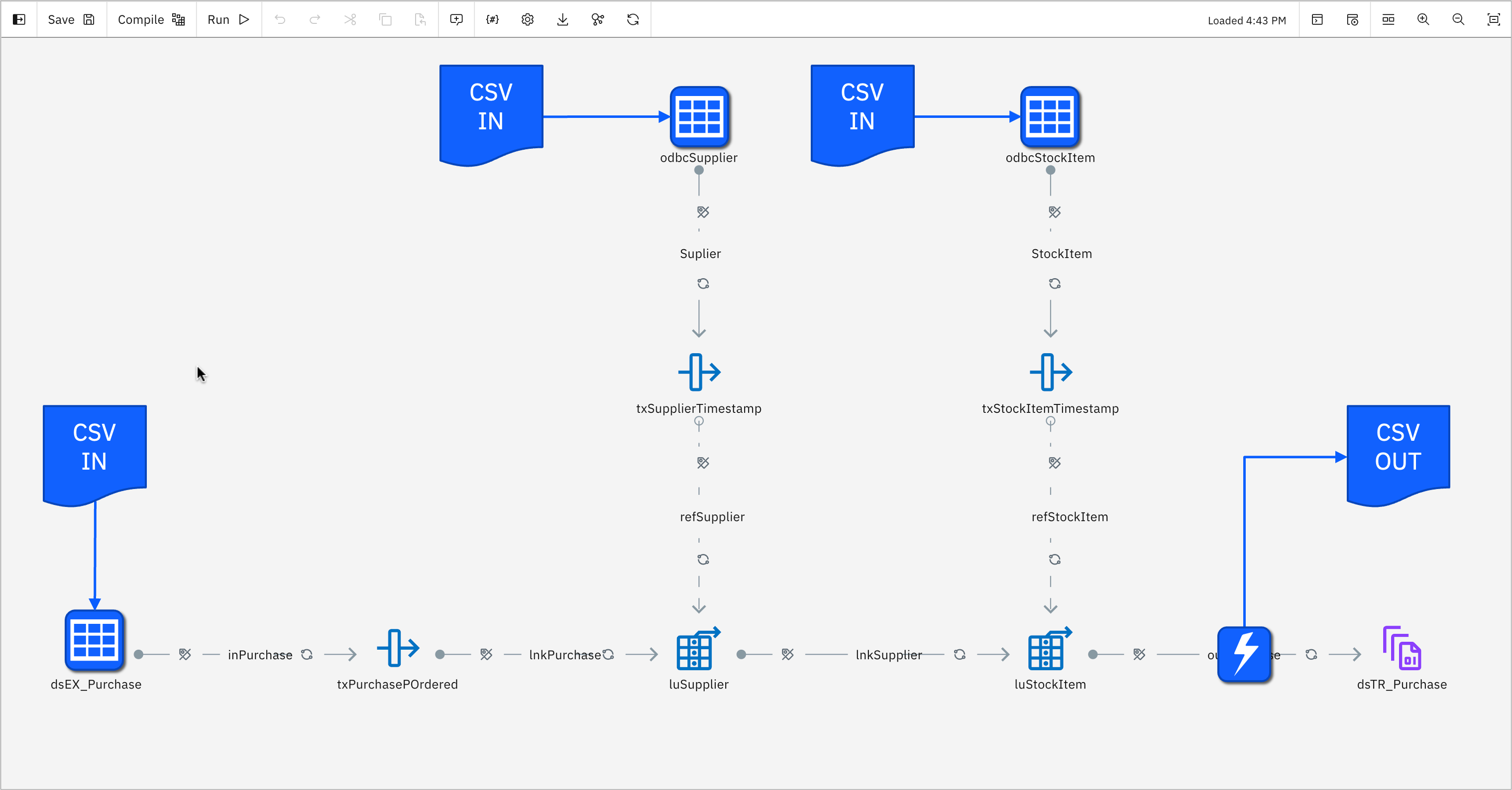Open the scheduled run panel icon

[x=1352, y=19]
